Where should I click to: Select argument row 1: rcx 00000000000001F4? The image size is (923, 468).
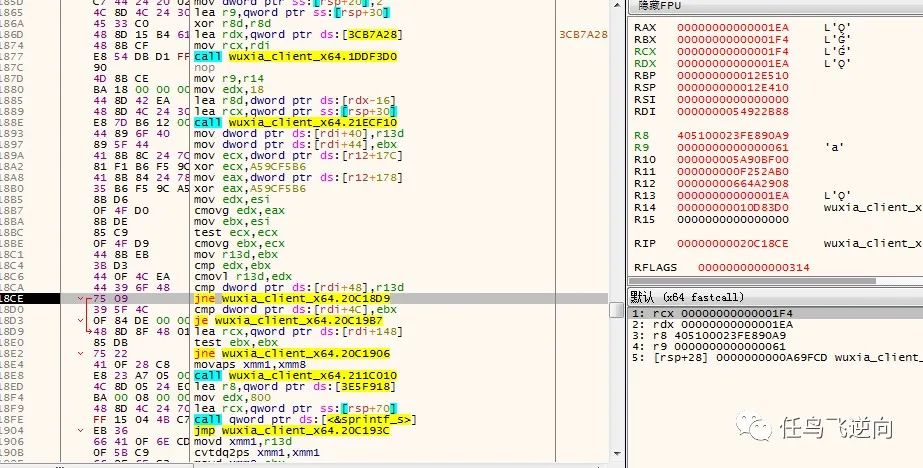click(x=775, y=313)
